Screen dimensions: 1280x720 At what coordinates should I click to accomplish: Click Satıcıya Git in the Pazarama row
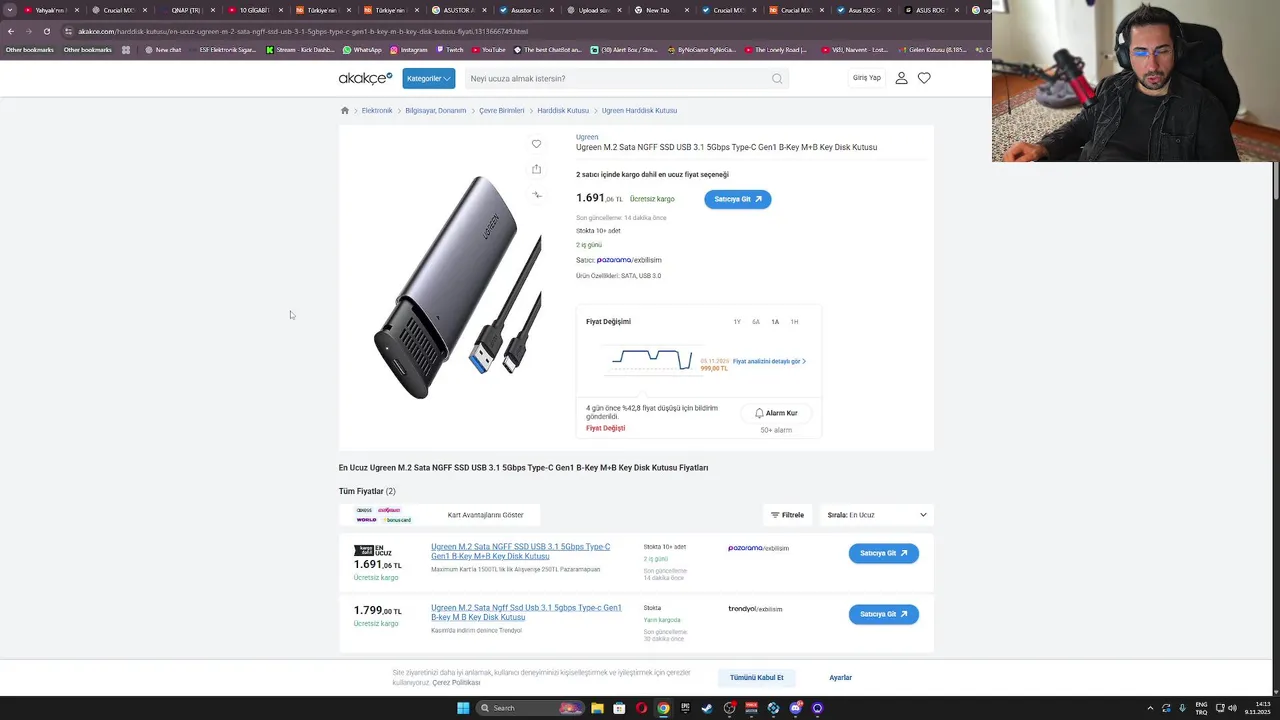coord(883,553)
